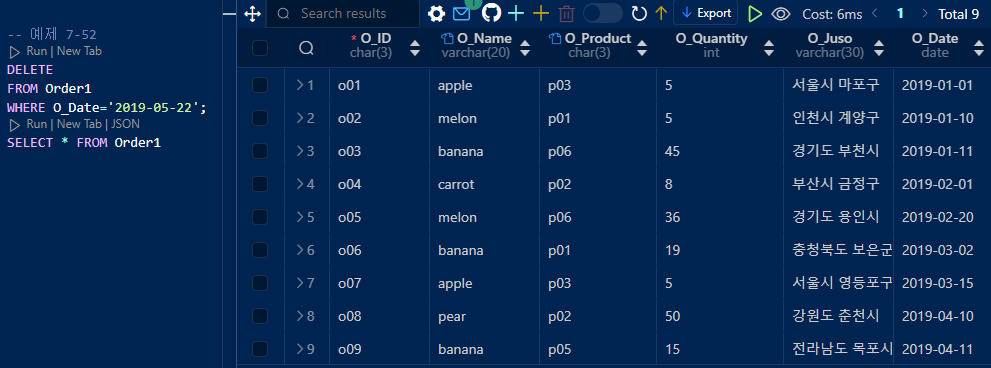The width and height of the screenshot is (991, 368).
Task: Click the green run triangle in results toolbar
Action: click(x=754, y=13)
